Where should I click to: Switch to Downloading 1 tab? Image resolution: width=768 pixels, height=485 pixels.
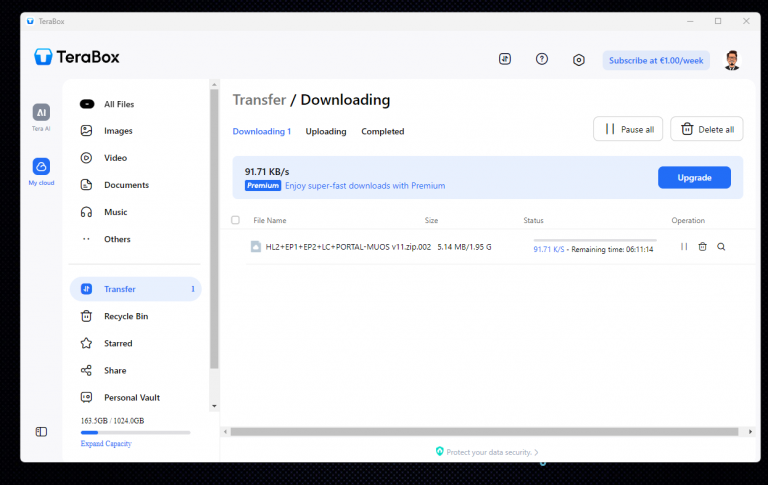[x=262, y=131]
